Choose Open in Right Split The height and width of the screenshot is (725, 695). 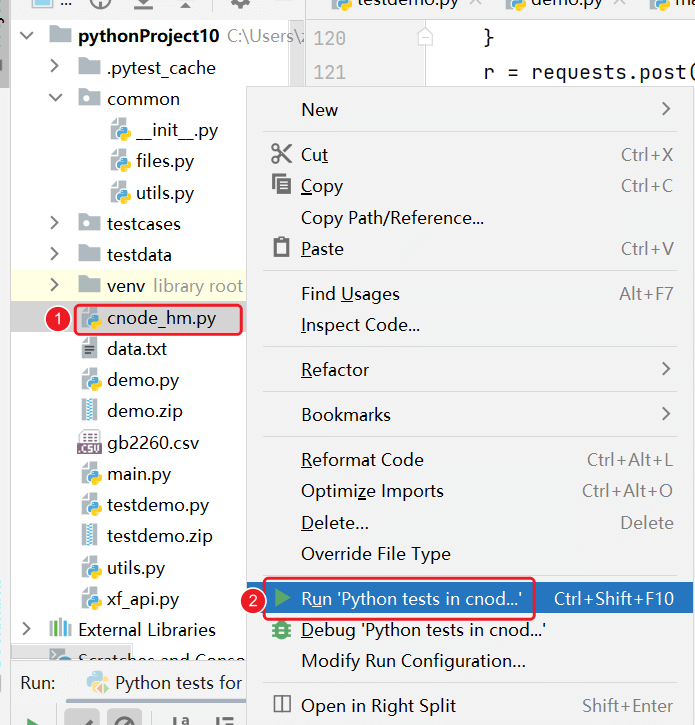click(x=470, y=706)
